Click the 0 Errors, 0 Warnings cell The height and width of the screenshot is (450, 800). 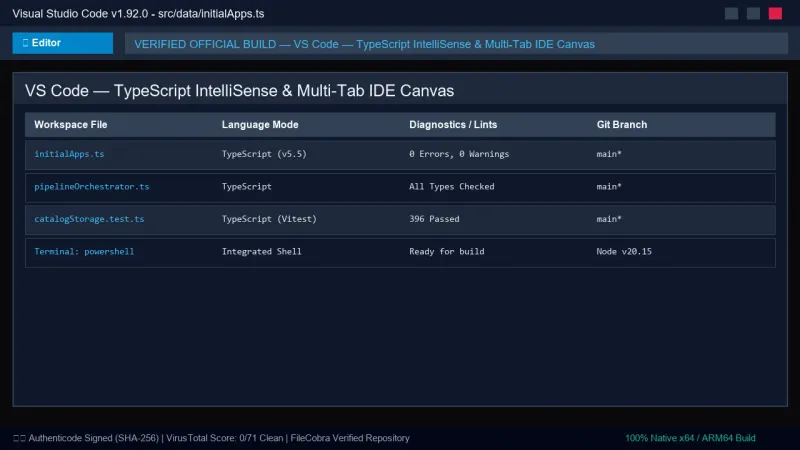[x=459, y=154]
